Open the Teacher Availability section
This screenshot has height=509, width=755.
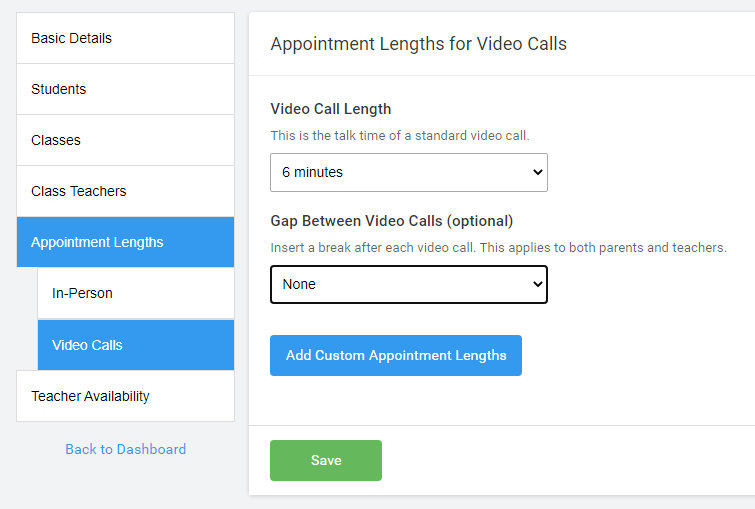90,396
